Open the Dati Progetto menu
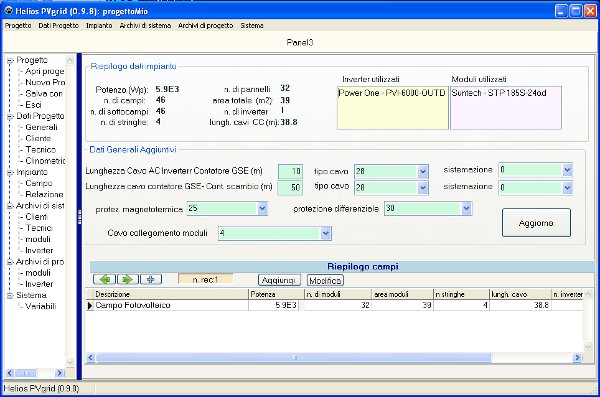The image size is (600, 397). point(59,26)
